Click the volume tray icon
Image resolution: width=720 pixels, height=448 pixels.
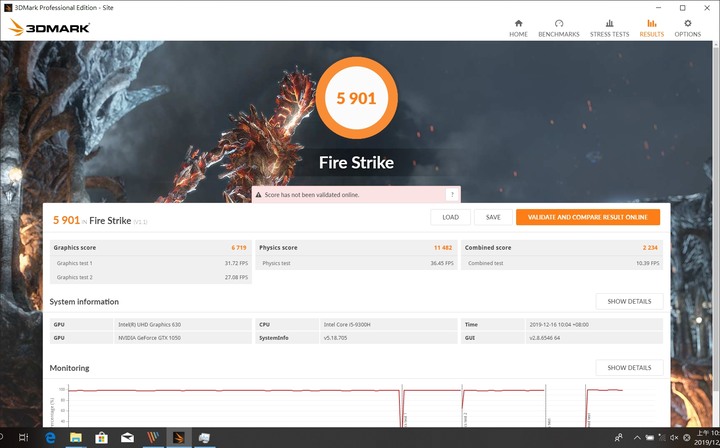tap(674, 438)
